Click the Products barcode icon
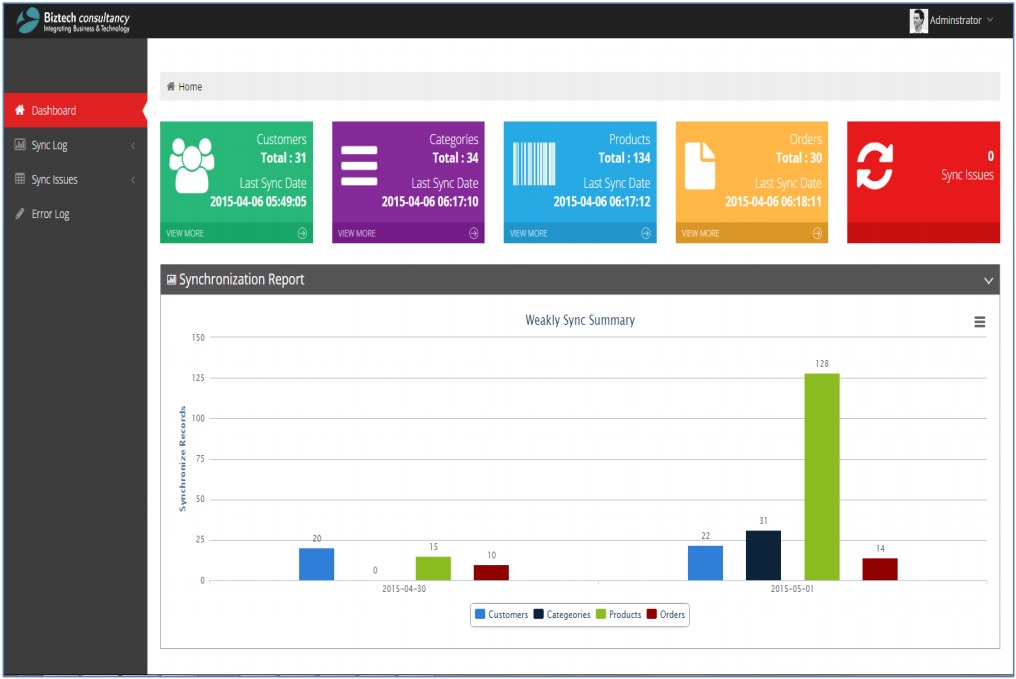1016x679 pixels. 534,164
